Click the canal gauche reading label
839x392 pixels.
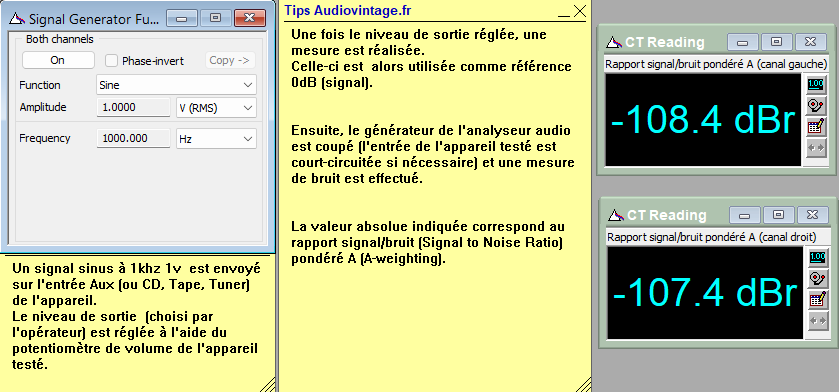point(716,64)
